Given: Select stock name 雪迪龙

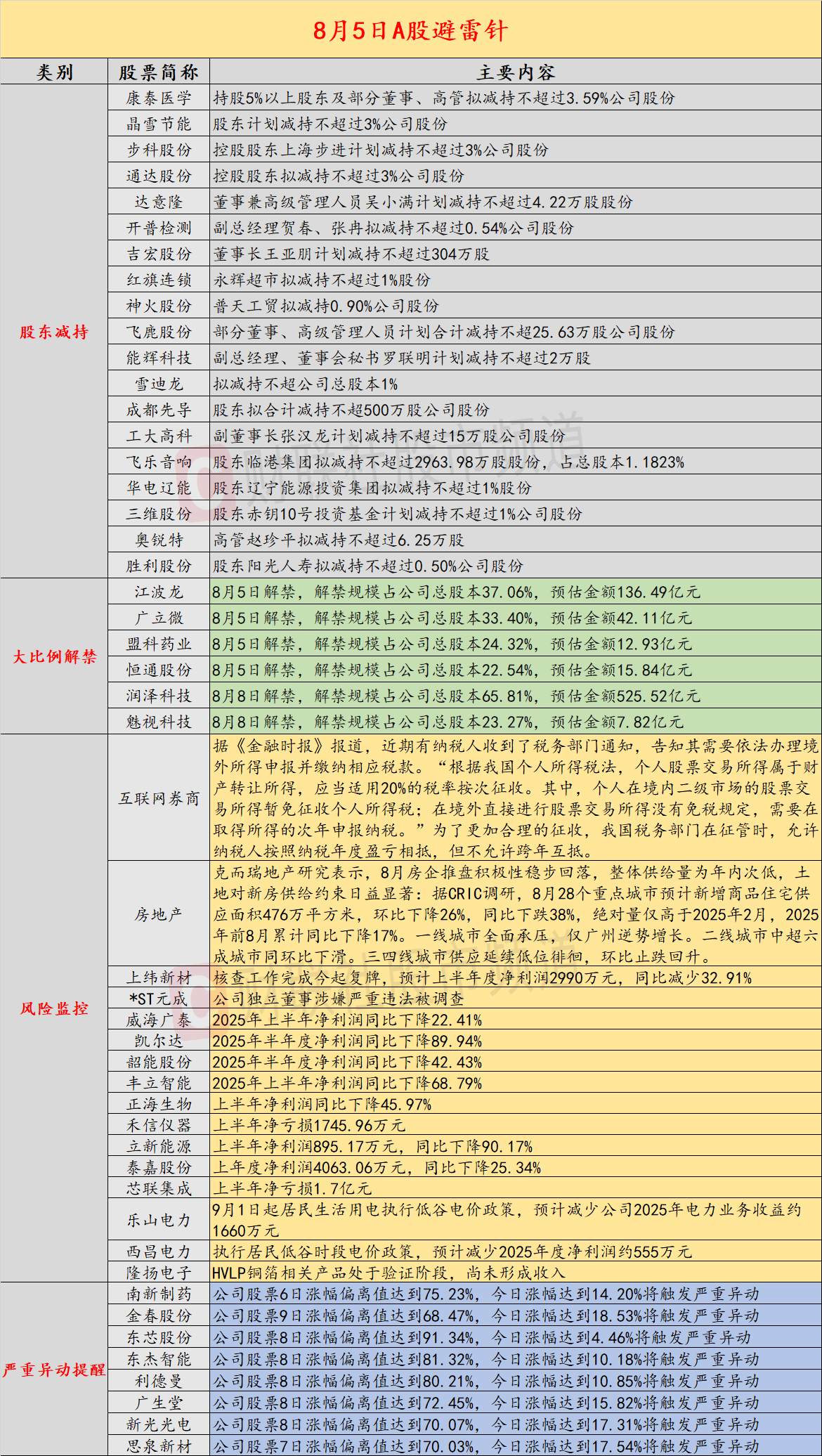Looking at the screenshot, I should [159, 384].
